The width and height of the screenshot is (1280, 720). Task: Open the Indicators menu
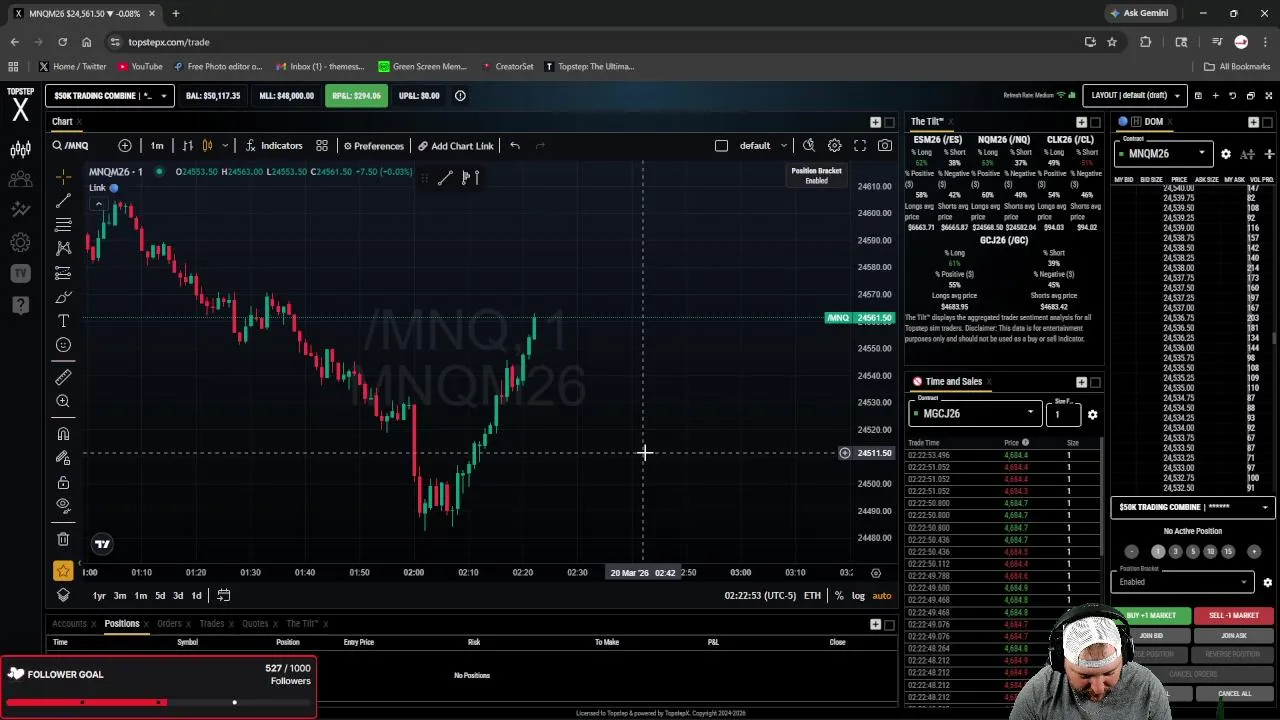pos(274,146)
